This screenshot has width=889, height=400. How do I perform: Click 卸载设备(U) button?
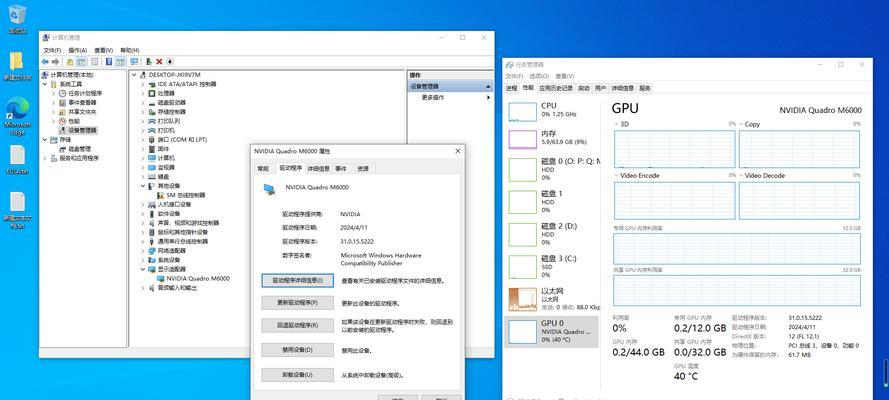(298, 375)
